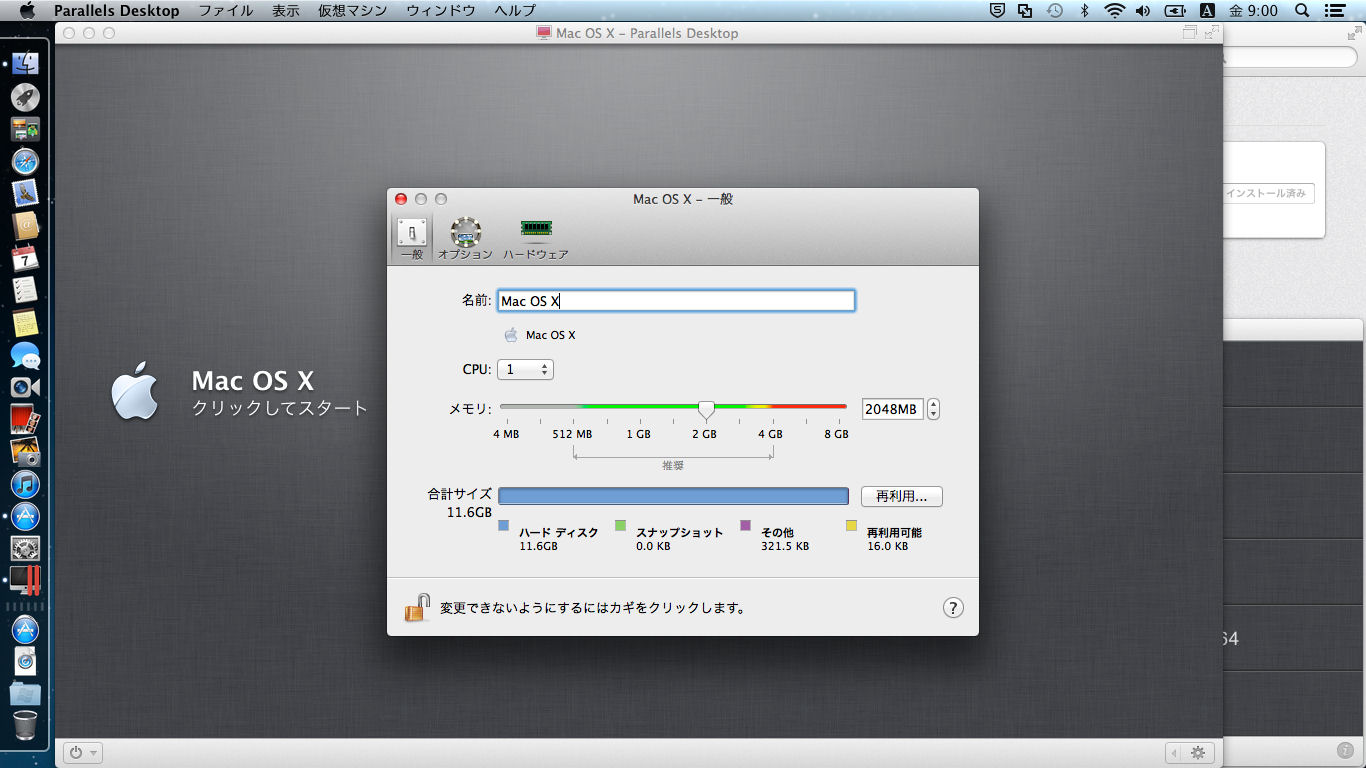
Task: Open the Trash in the Dock
Action: [x=25, y=724]
